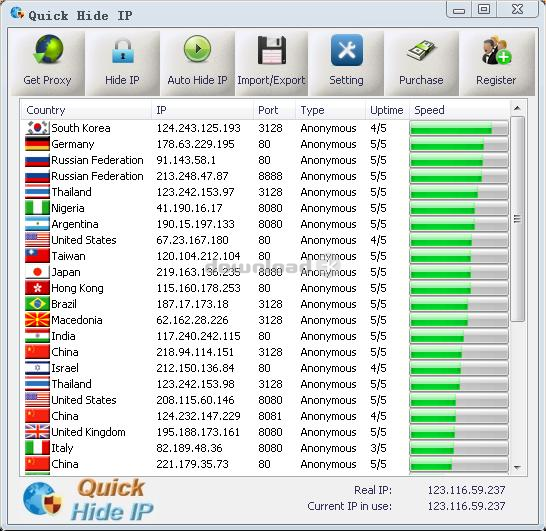Click Anonymous type in the Brazil row
The width and height of the screenshot is (546, 531).
coord(328,304)
